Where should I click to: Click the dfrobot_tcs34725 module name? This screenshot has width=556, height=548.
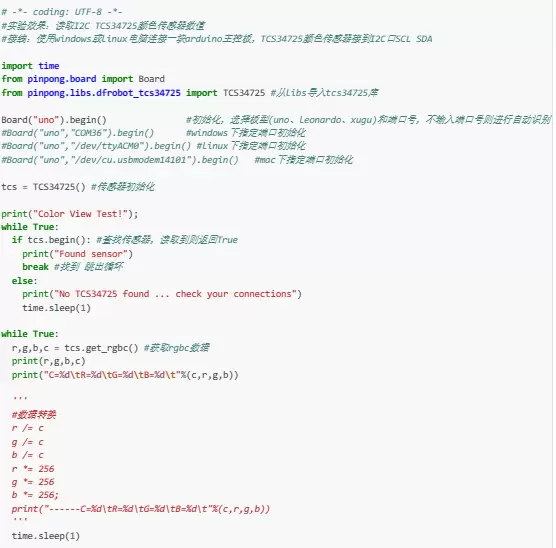click(138, 93)
